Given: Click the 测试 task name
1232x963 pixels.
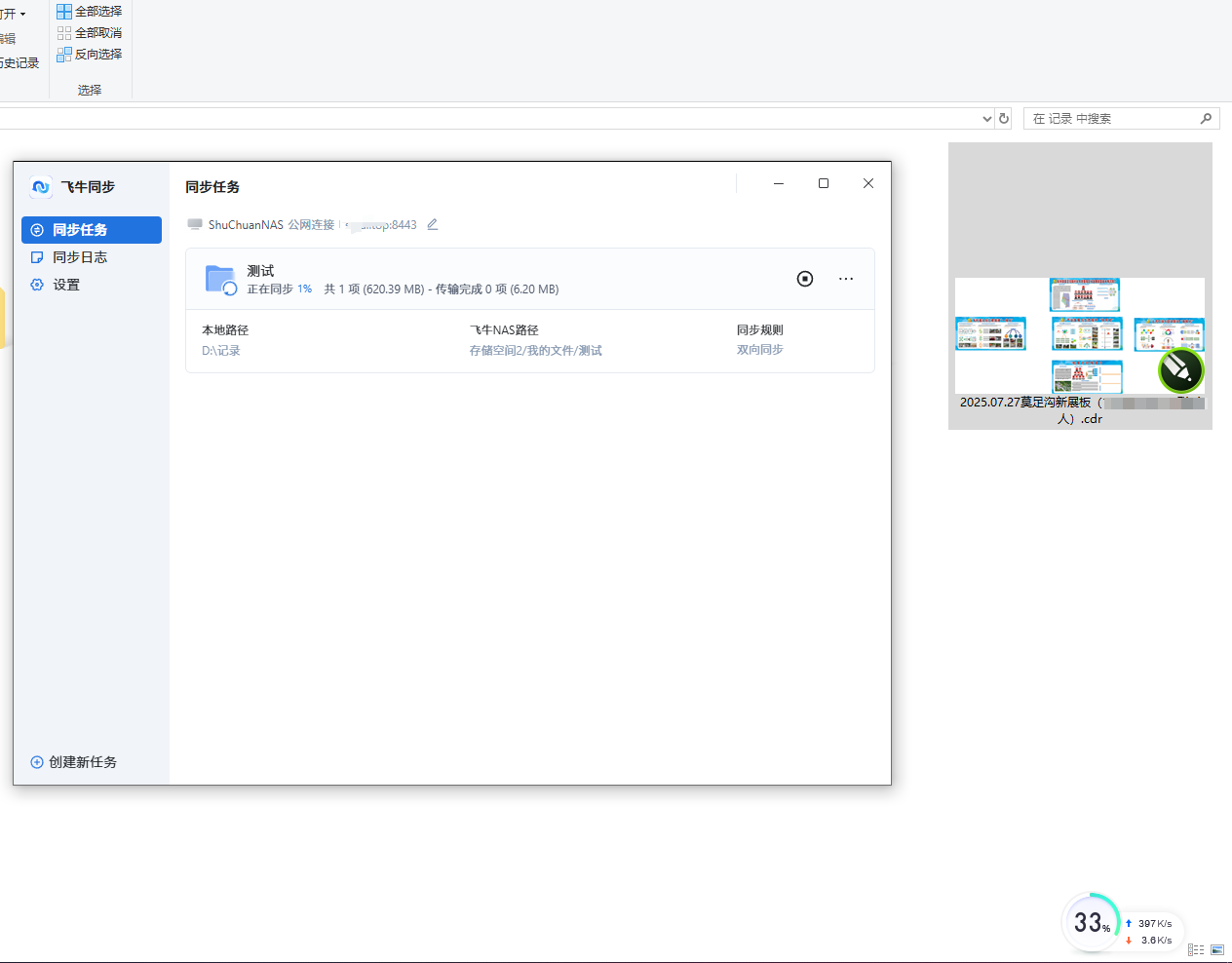Looking at the screenshot, I should pos(260,271).
